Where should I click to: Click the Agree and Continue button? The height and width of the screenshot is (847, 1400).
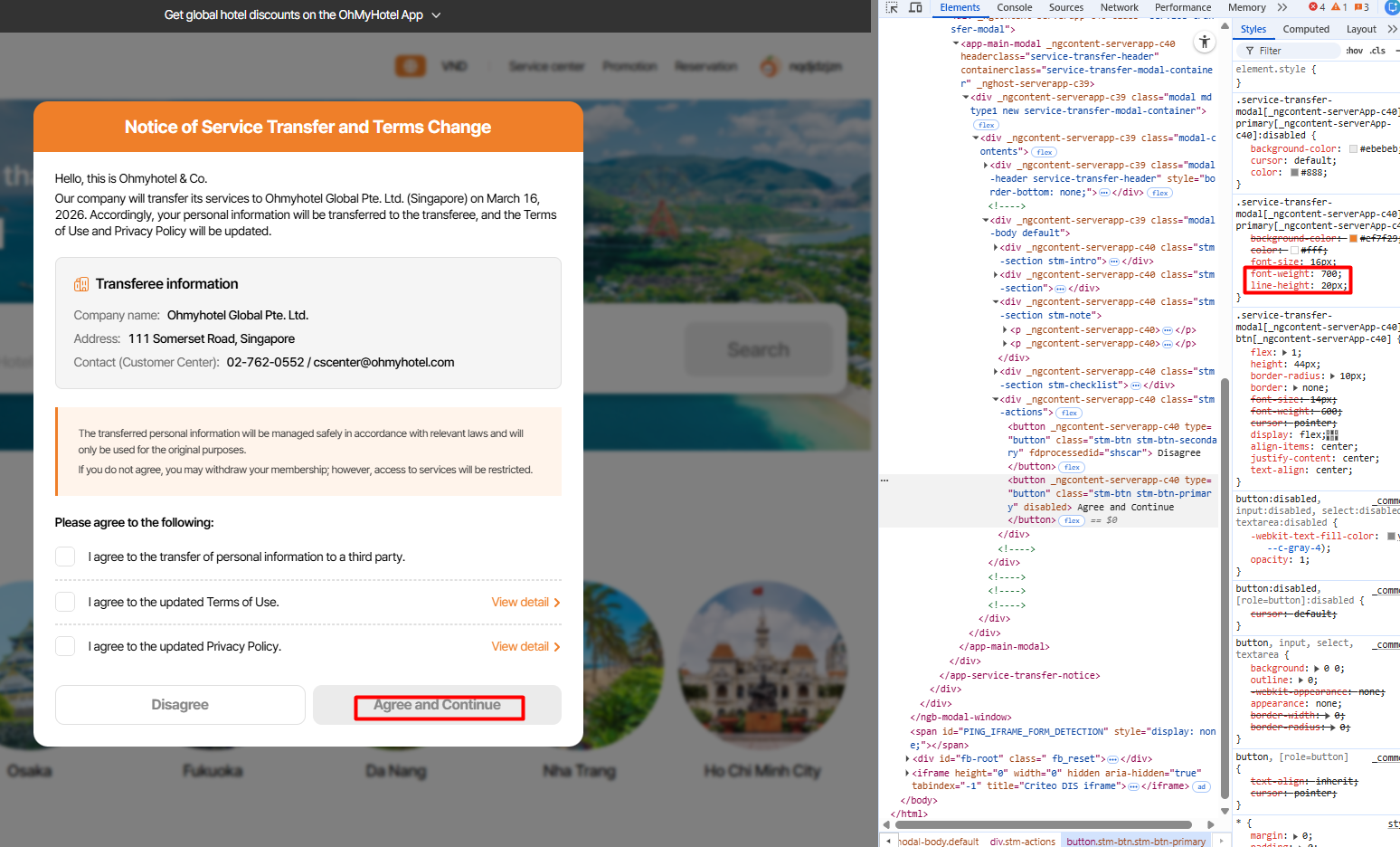(437, 705)
